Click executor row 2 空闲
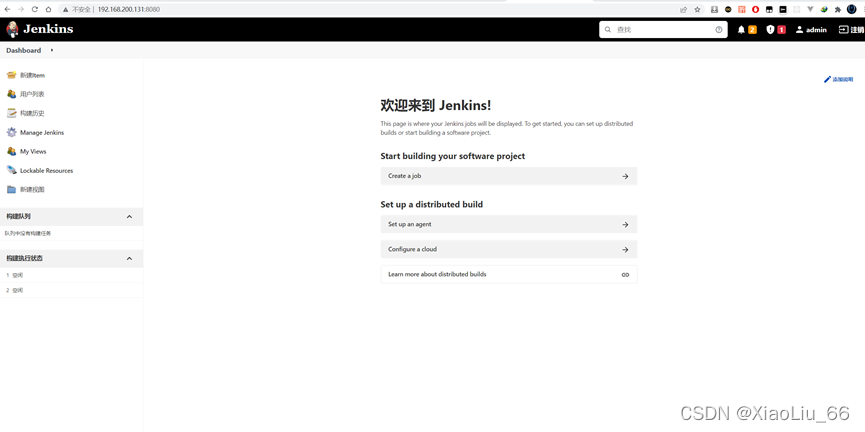This screenshot has width=865, height=432. click(x=72, y=290)
